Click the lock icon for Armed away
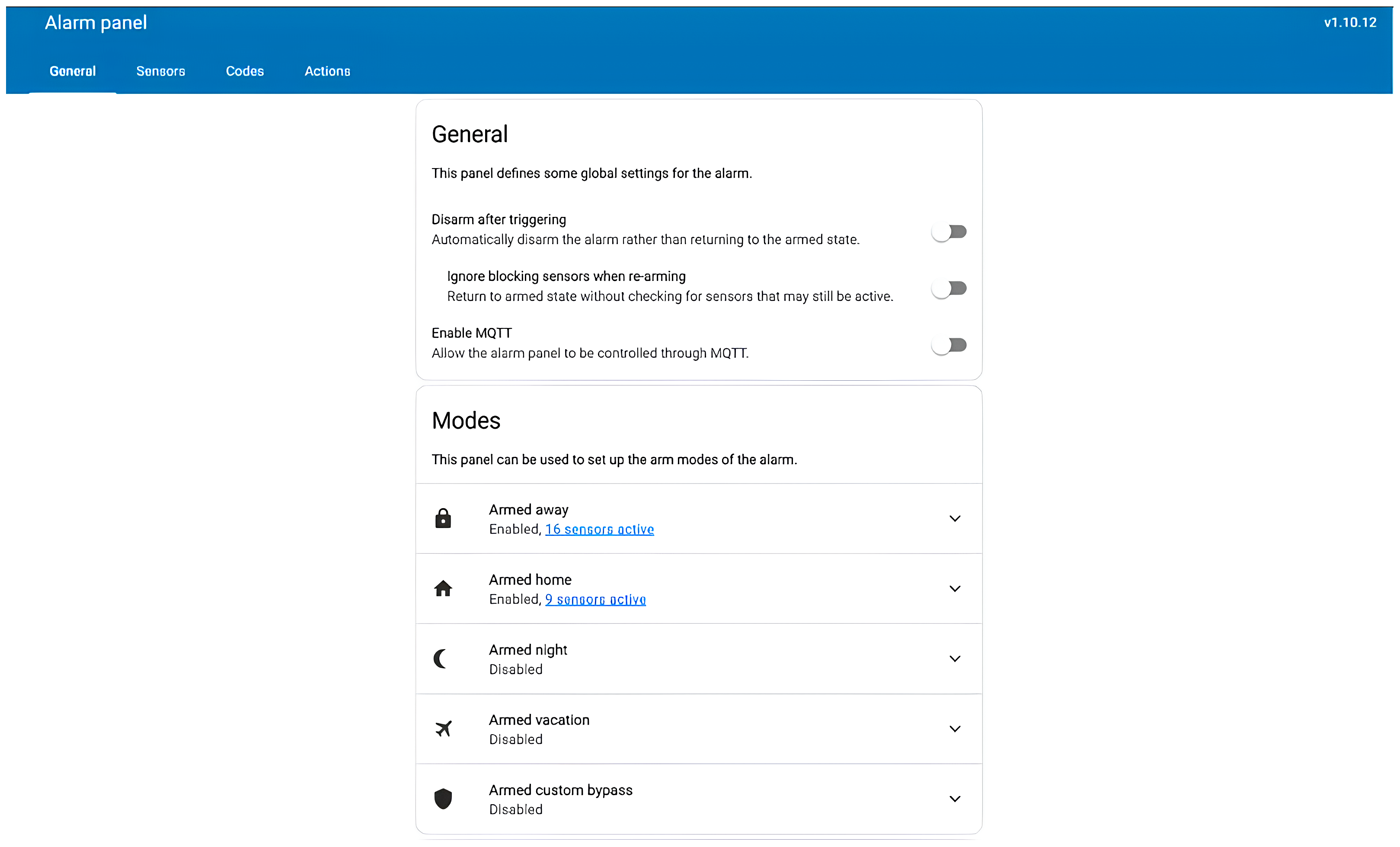1400x847 pixels. (x=443, y=518)
